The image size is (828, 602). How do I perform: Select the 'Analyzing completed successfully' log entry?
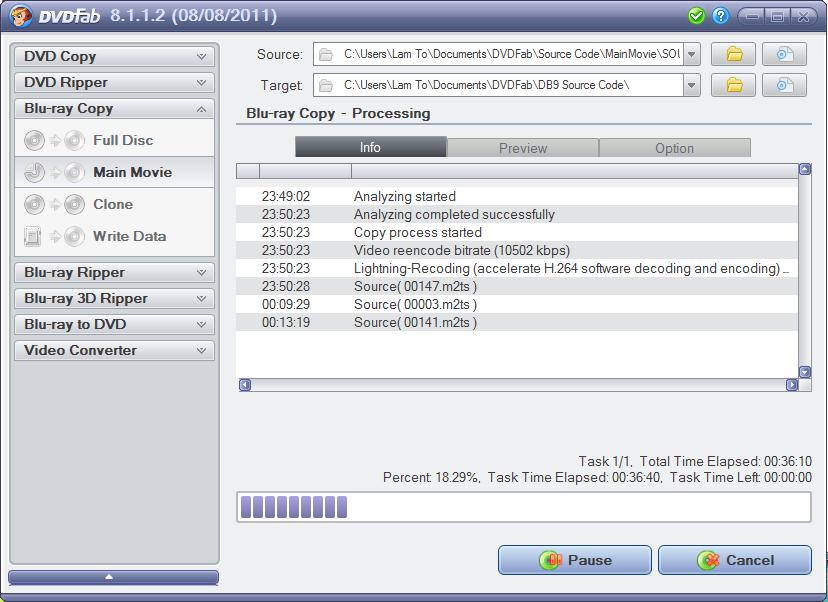pyautogui.click(x=516, y=214)
